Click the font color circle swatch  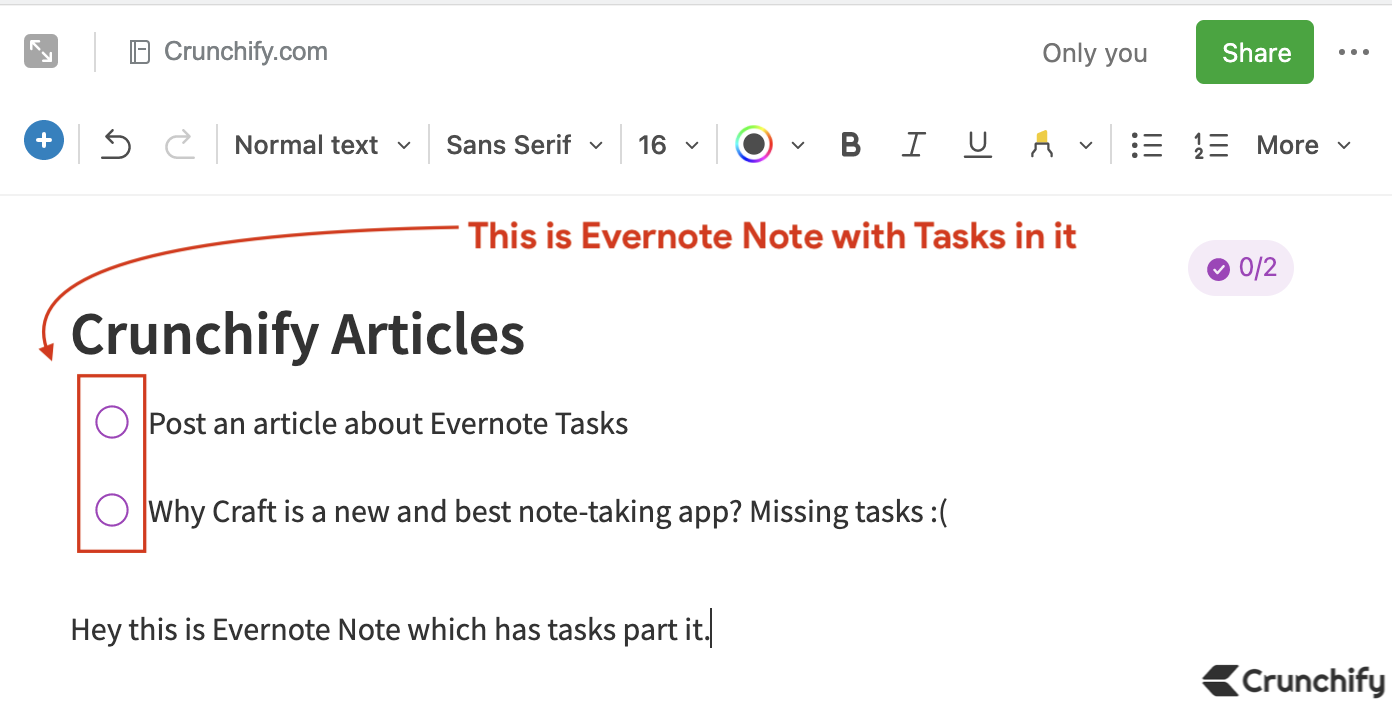754,145
